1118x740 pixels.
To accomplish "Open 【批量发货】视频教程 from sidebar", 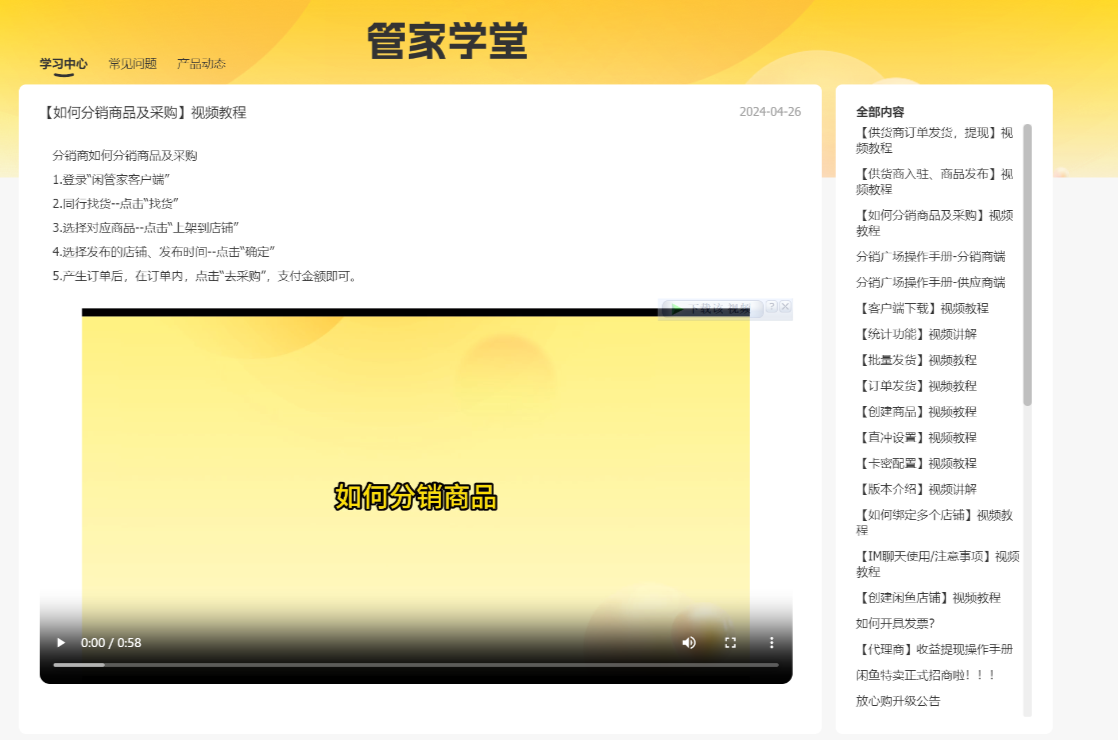I will pos(916,360).
